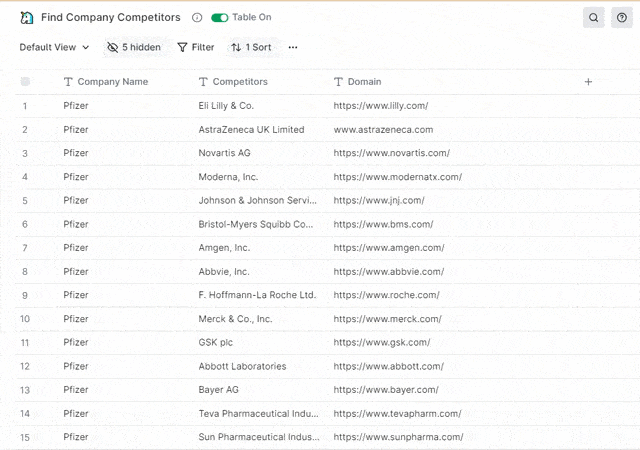Select row number 8
This screenshot has height=450, width=640.
25,272
